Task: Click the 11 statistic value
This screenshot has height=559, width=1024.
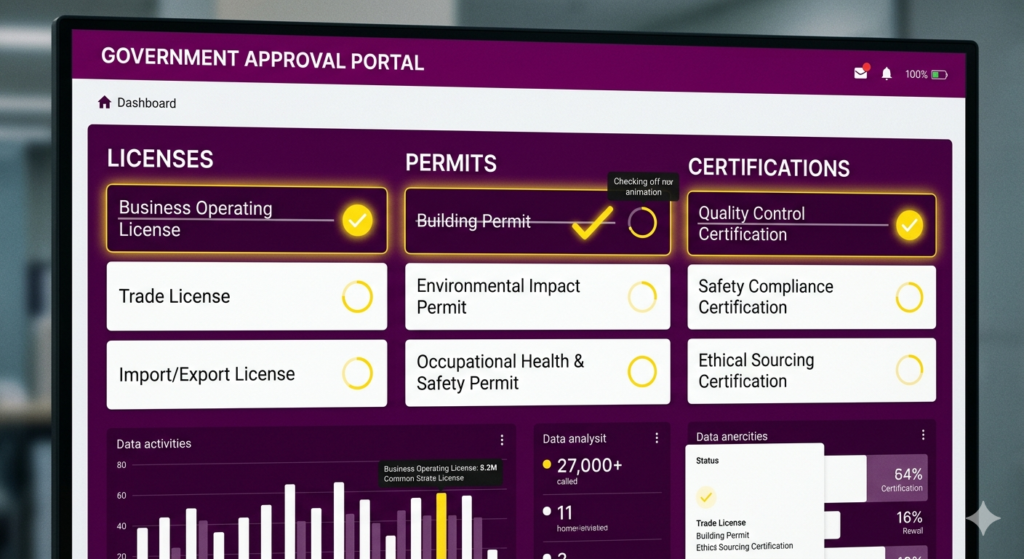Action: pos(565,513)
